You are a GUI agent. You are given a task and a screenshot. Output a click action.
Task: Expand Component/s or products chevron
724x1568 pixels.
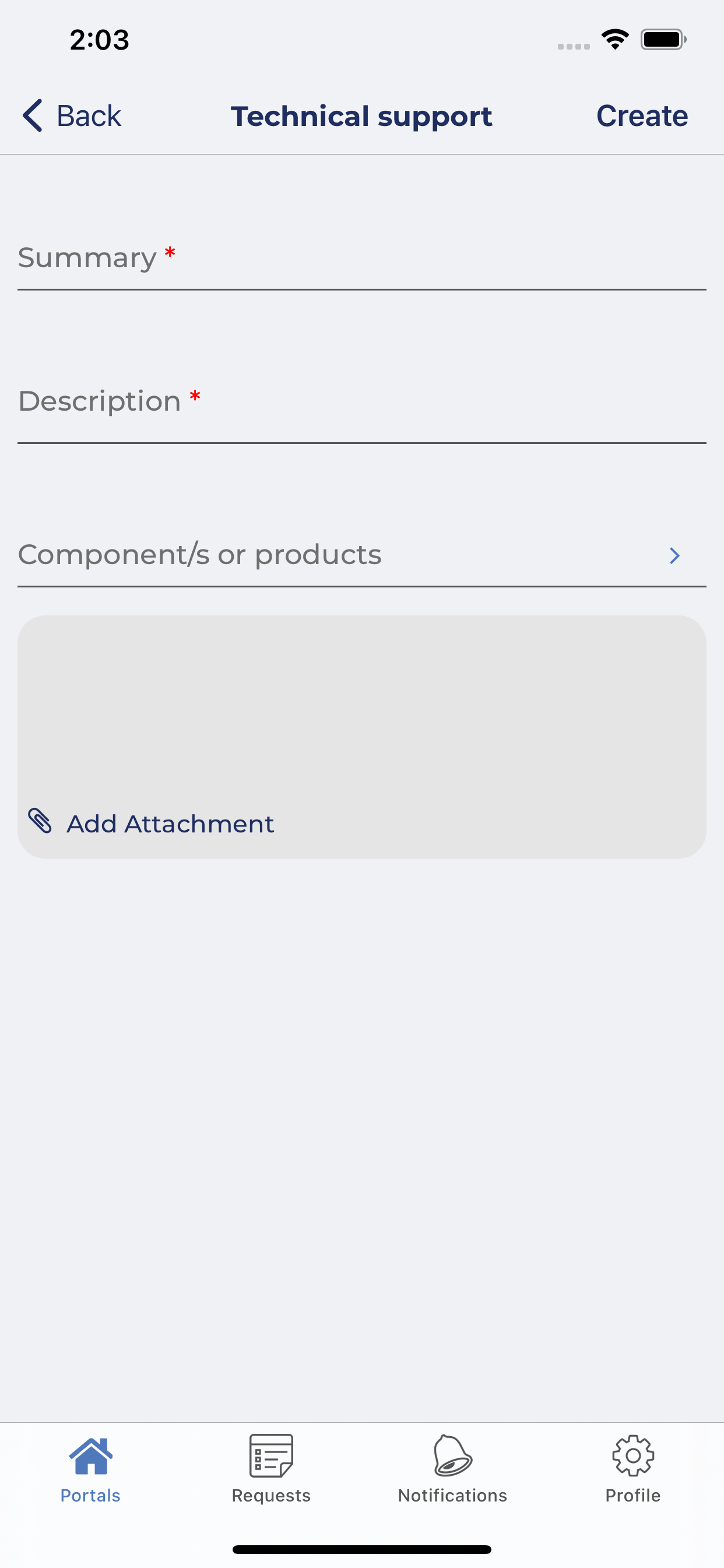[x=674, y=556]
